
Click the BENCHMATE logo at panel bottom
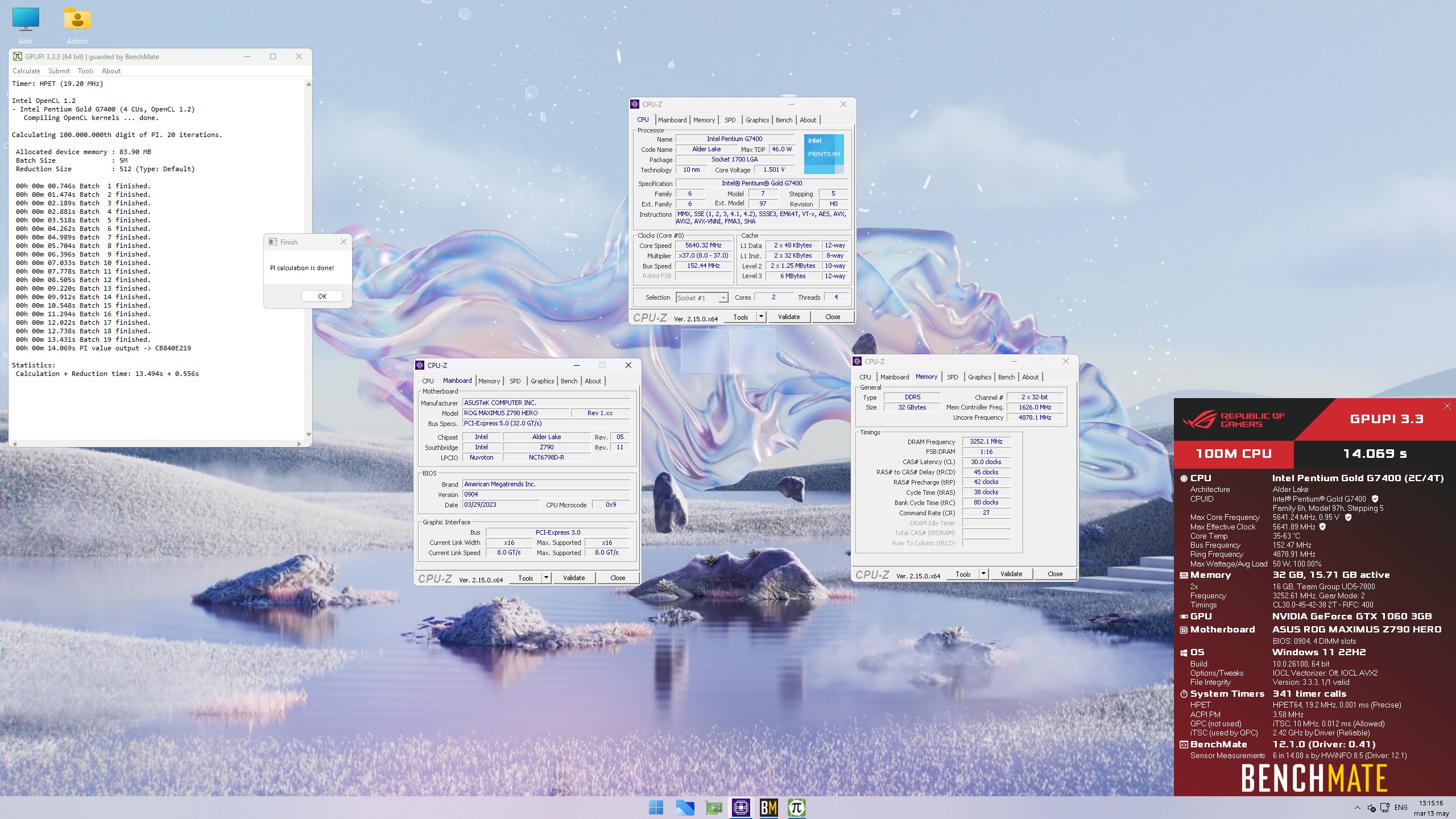(x=1314, y=778)
